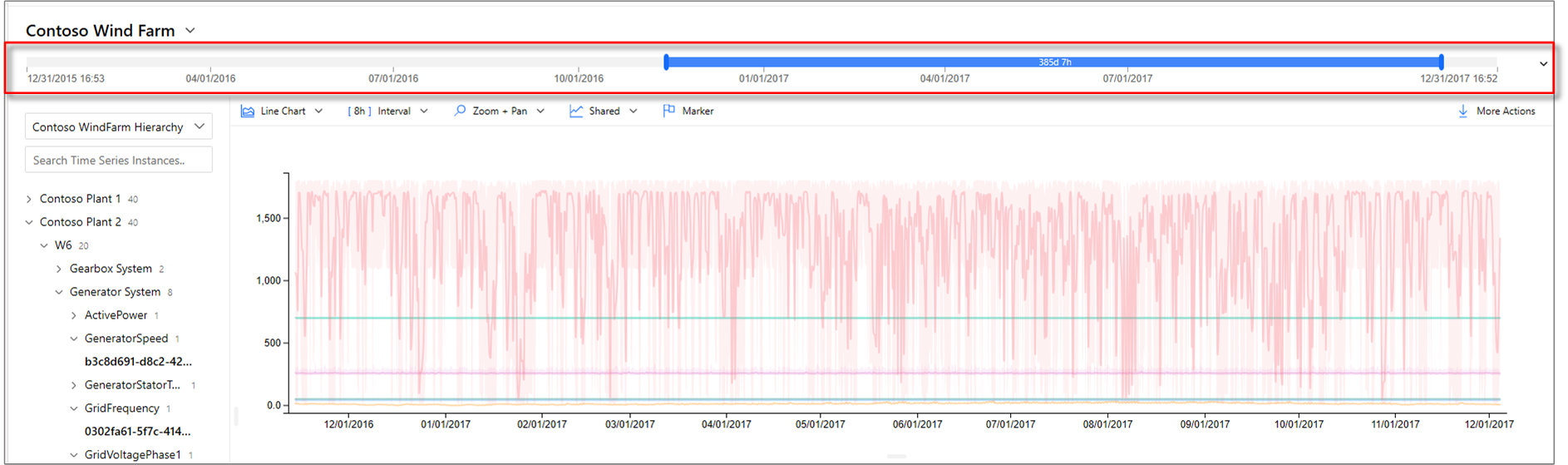Click the 12/01/2017 label on chart x-axis
Screen dimensions: 1568x465
click(x=1489, y=424)
